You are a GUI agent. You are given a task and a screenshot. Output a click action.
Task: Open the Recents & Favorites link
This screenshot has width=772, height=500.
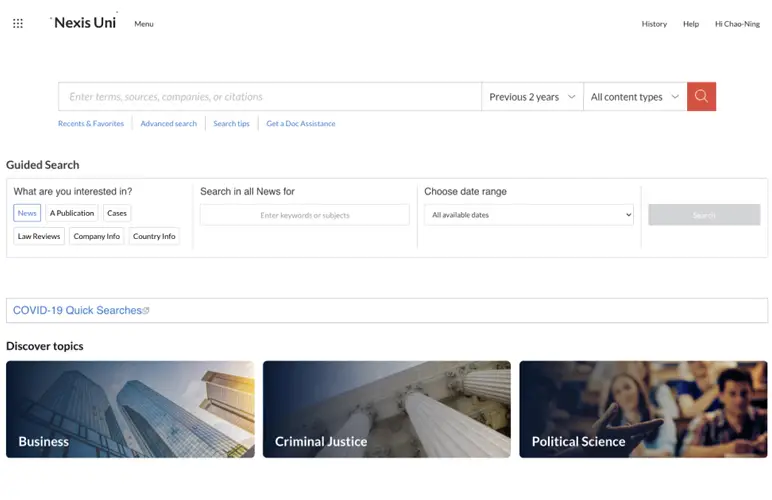91,124
